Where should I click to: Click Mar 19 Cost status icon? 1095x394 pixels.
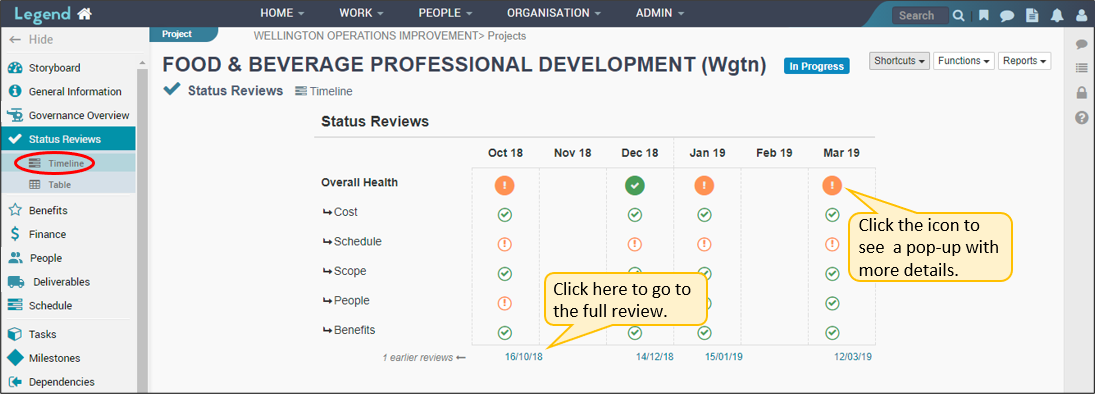832,215
